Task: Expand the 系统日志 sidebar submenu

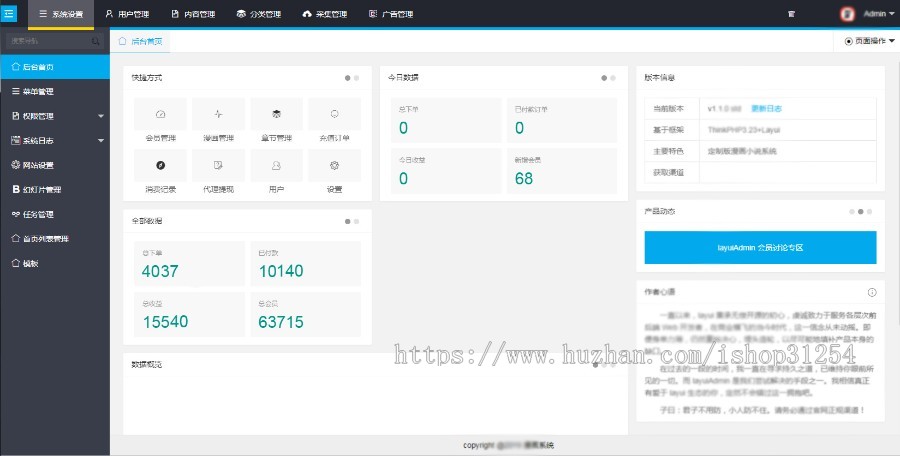Action: (55, 140)
